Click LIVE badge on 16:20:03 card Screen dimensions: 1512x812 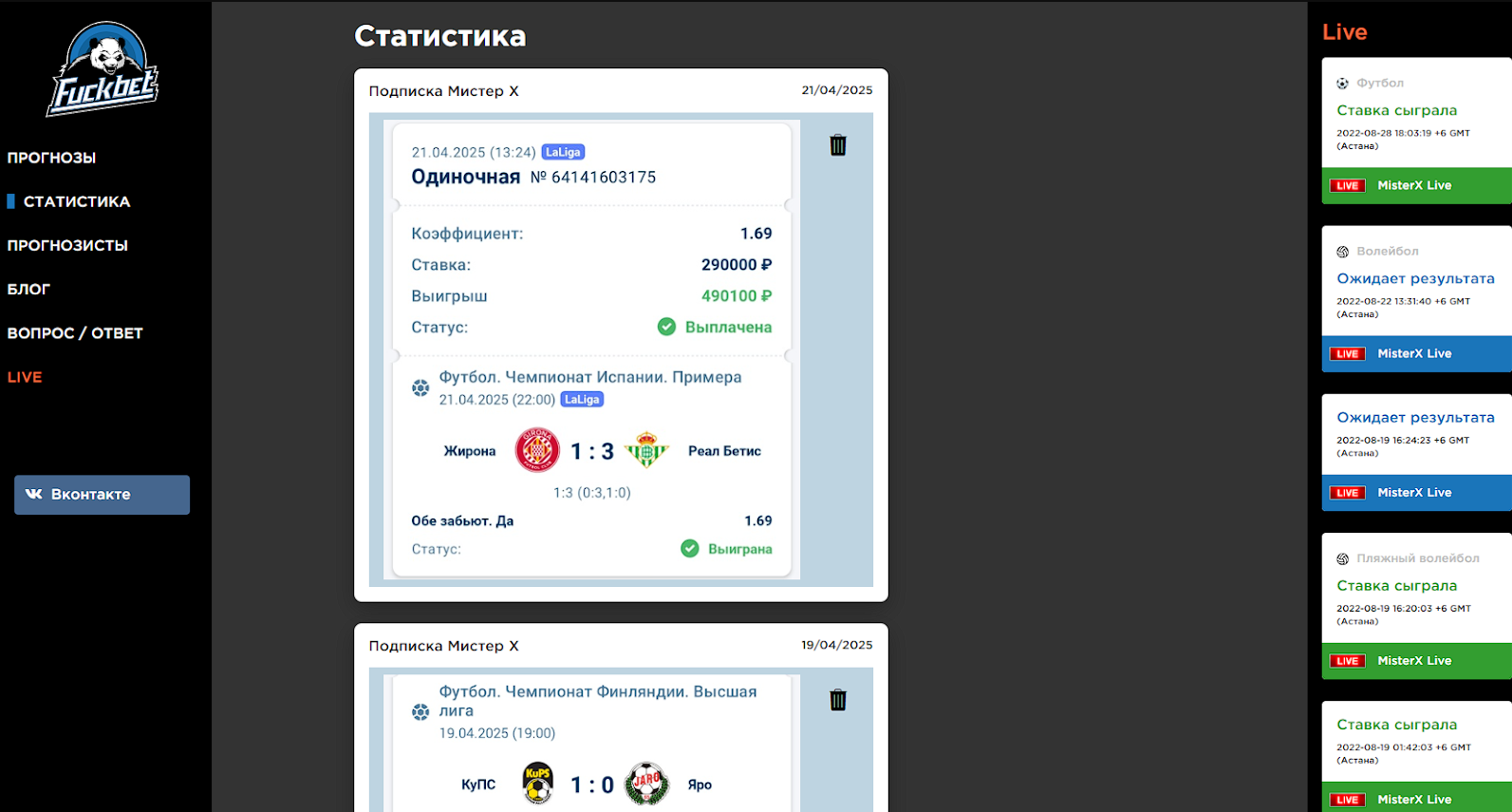(1348, 661)
